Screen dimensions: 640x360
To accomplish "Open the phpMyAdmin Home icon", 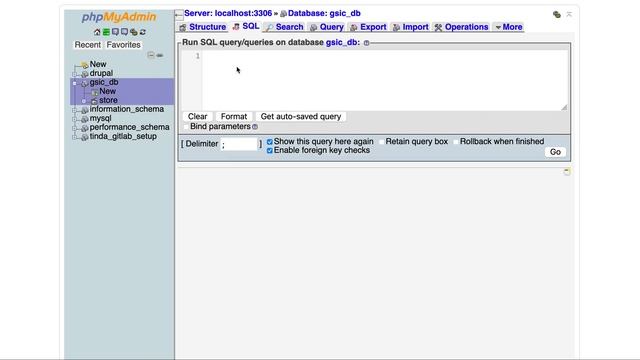I will [x=97, y=32].
